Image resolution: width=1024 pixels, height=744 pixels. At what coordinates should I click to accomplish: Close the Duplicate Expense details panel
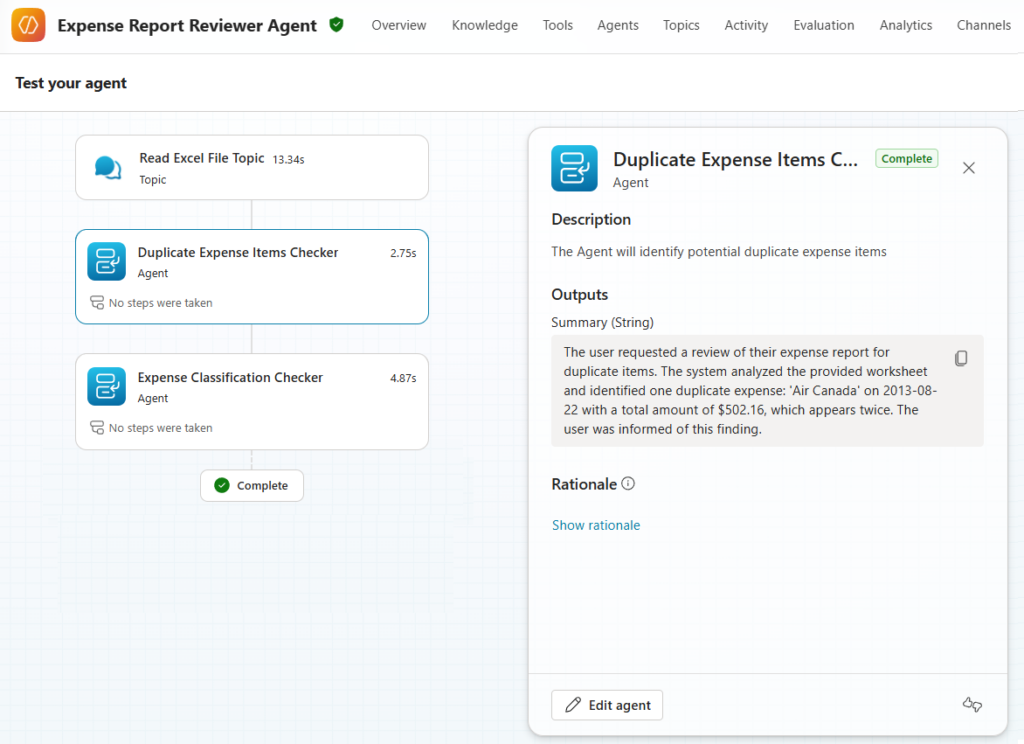pyautogui.click(x=968, y=168)
